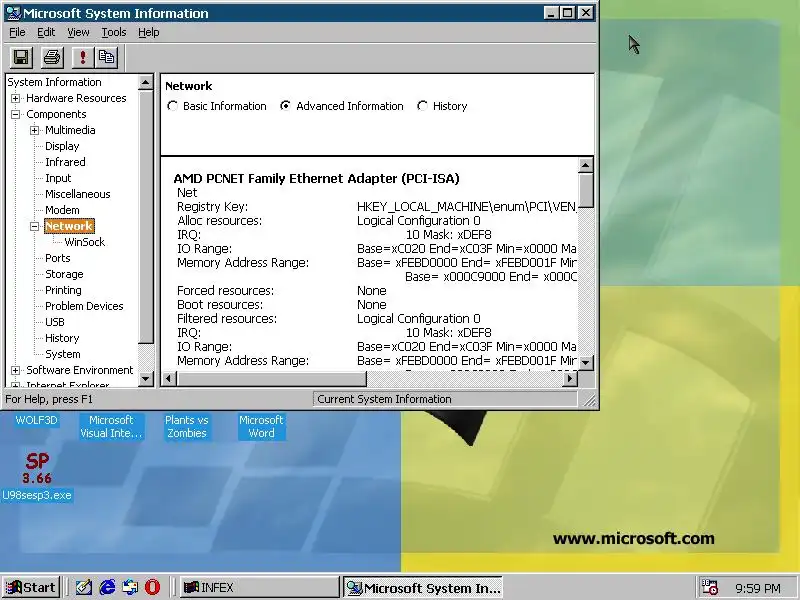Click the Internet Explorer quick launch icon
The image size is (800, 600).
coord(107,587)
